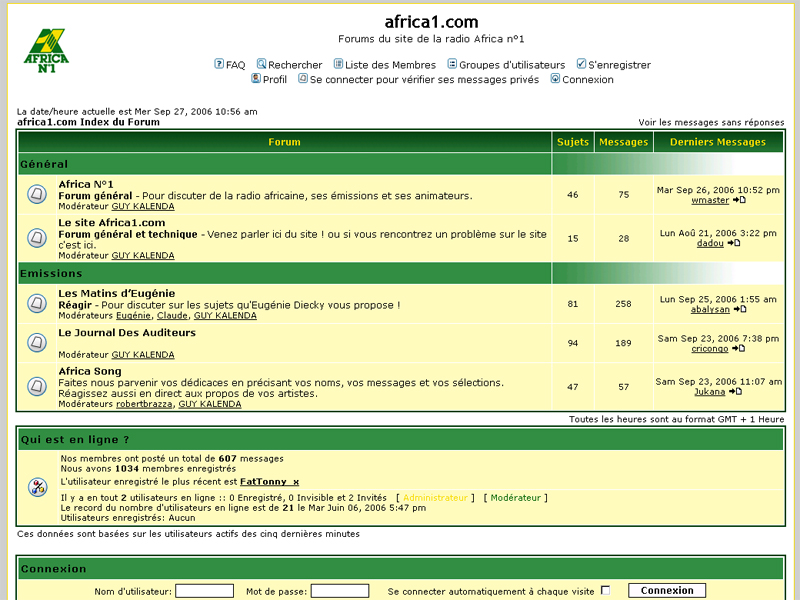Open the Profil menu link
Screen dimensions: 800x600
coord(274,80)
